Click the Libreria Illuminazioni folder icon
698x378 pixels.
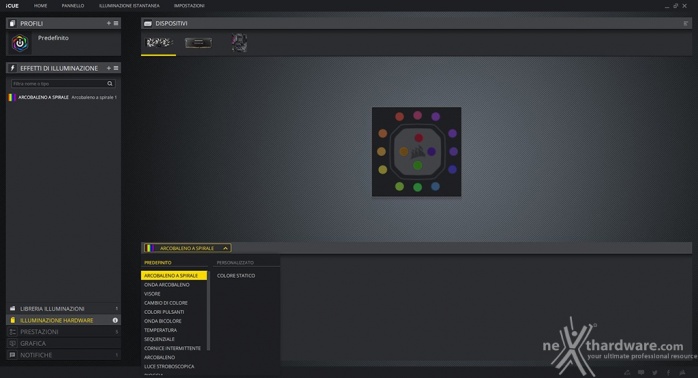(x=12, y=309)
